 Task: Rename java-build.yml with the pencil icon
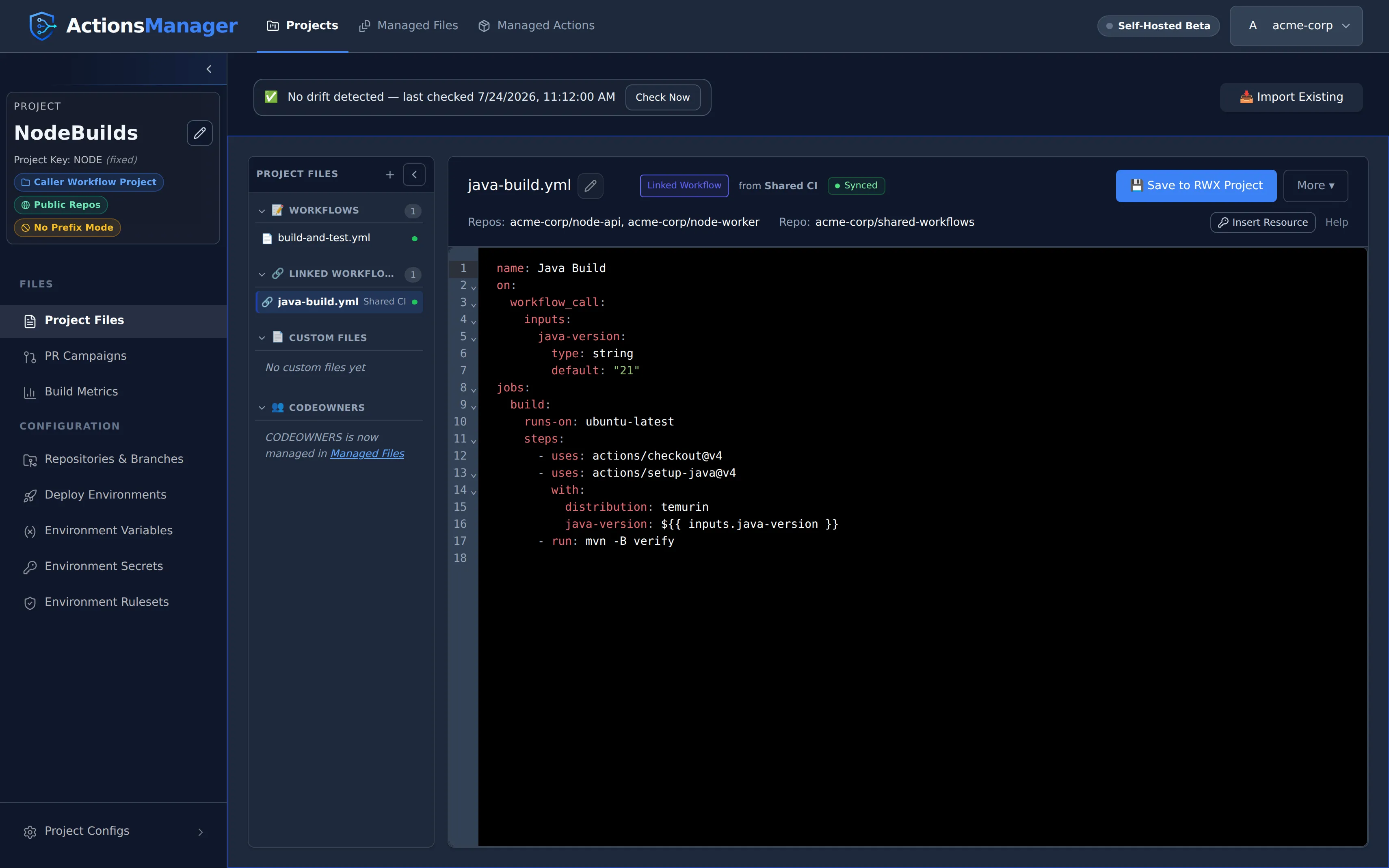click(590, 186)
